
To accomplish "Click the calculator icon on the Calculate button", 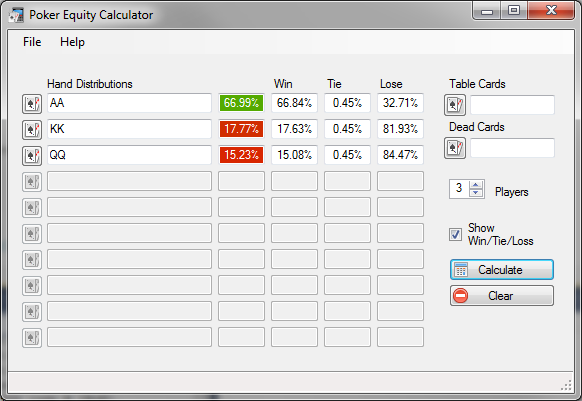I will tap(461, 270).
